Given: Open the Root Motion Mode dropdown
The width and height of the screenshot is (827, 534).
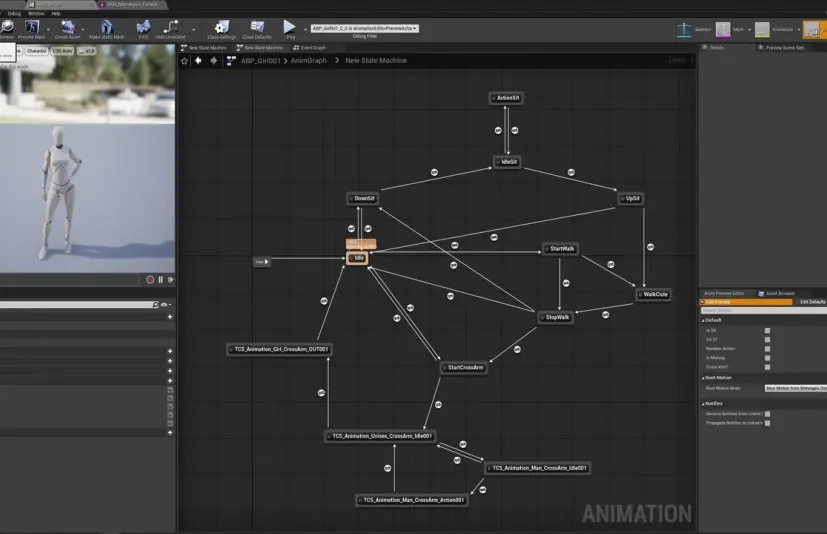Looking at the screenshot, I should coord(796,388).
